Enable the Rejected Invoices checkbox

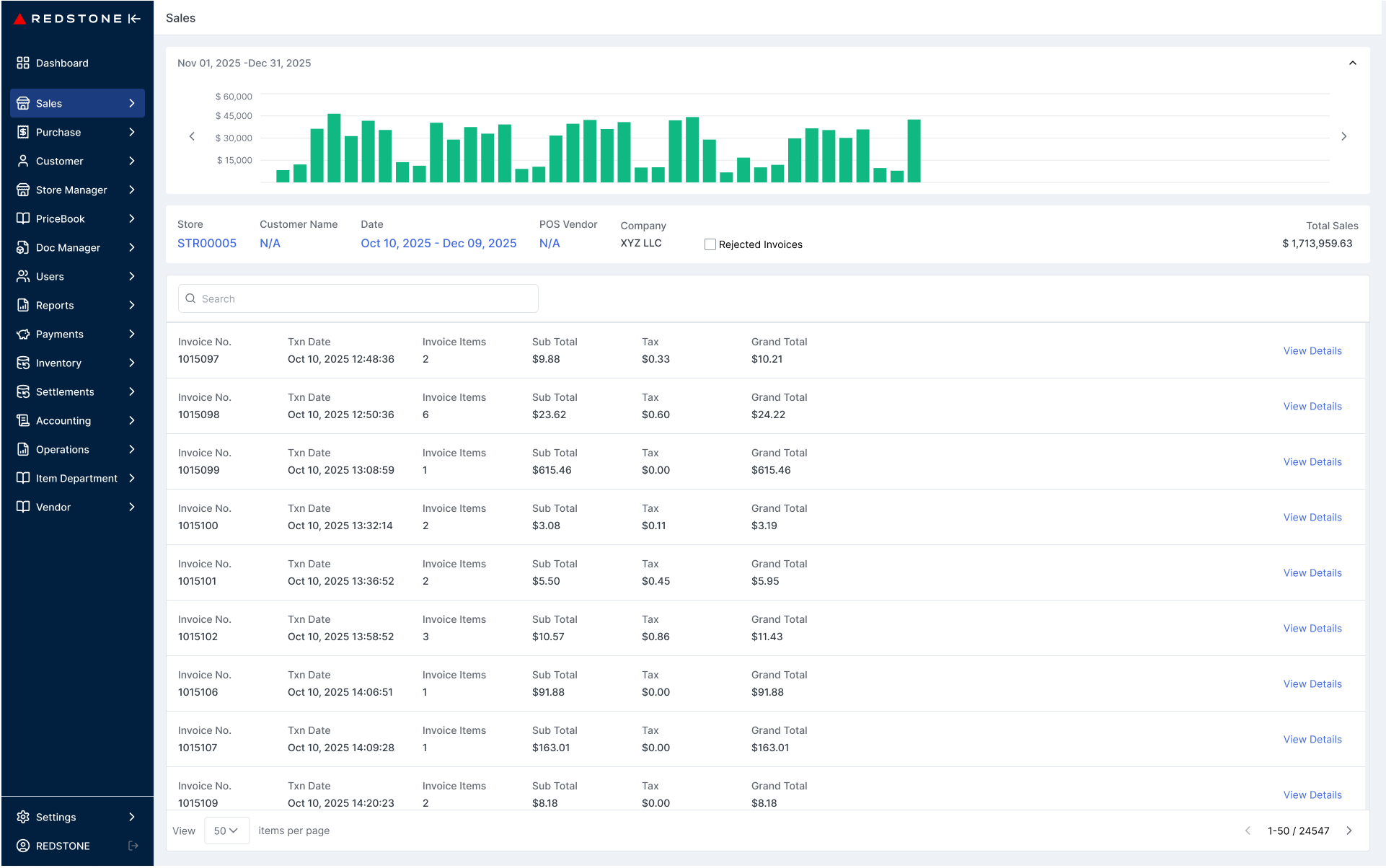point(710,244)
